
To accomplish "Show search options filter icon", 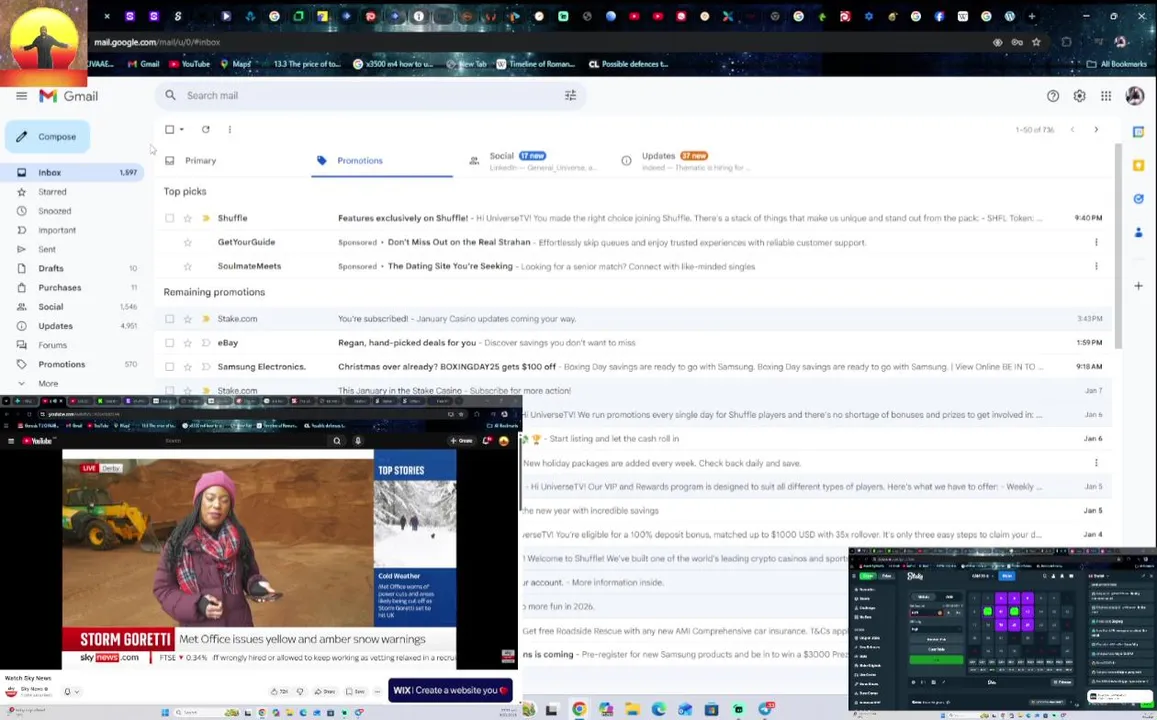I will pyautogui.click(x=570, y=95).
